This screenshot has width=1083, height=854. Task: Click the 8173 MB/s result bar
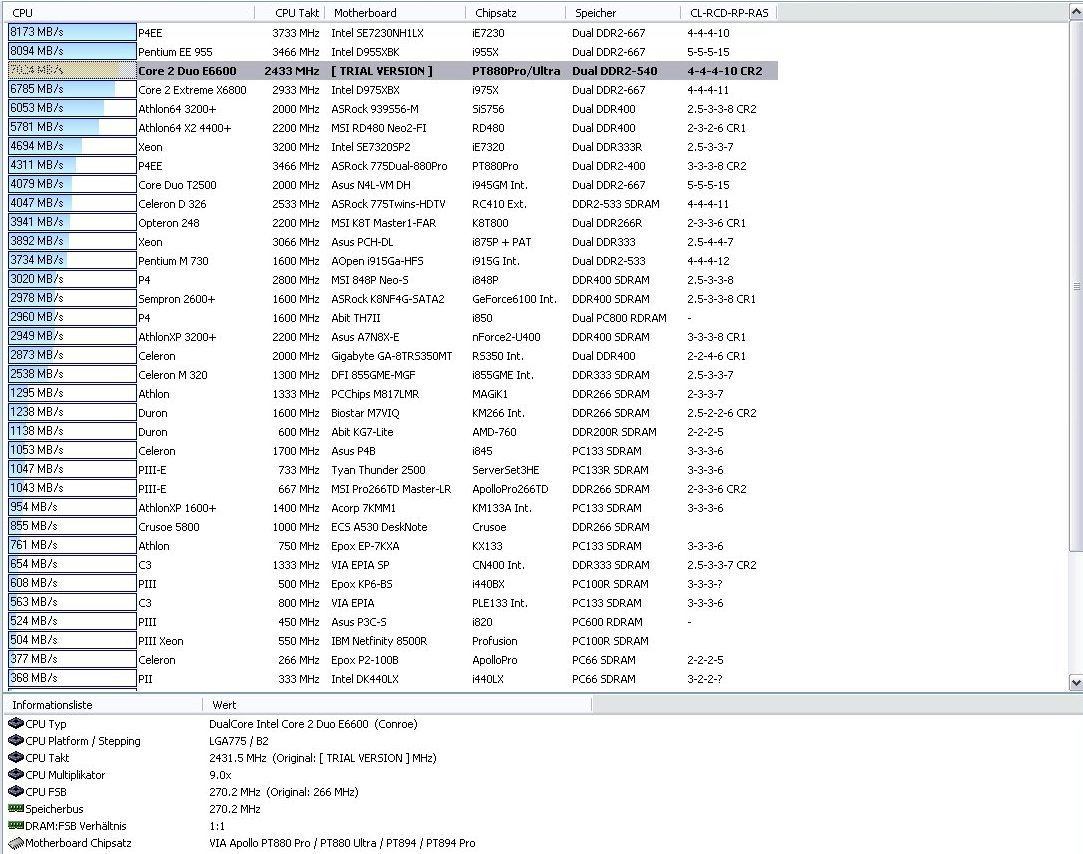point(72,32)
